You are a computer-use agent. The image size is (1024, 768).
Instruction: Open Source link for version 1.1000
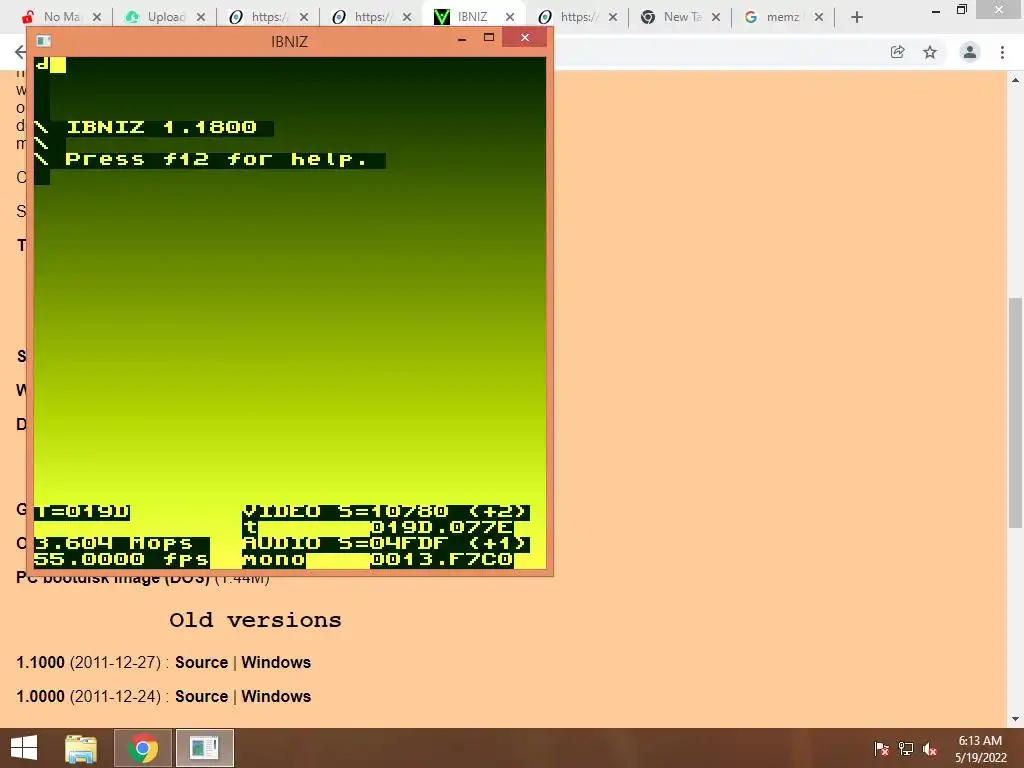click(201, 662)
